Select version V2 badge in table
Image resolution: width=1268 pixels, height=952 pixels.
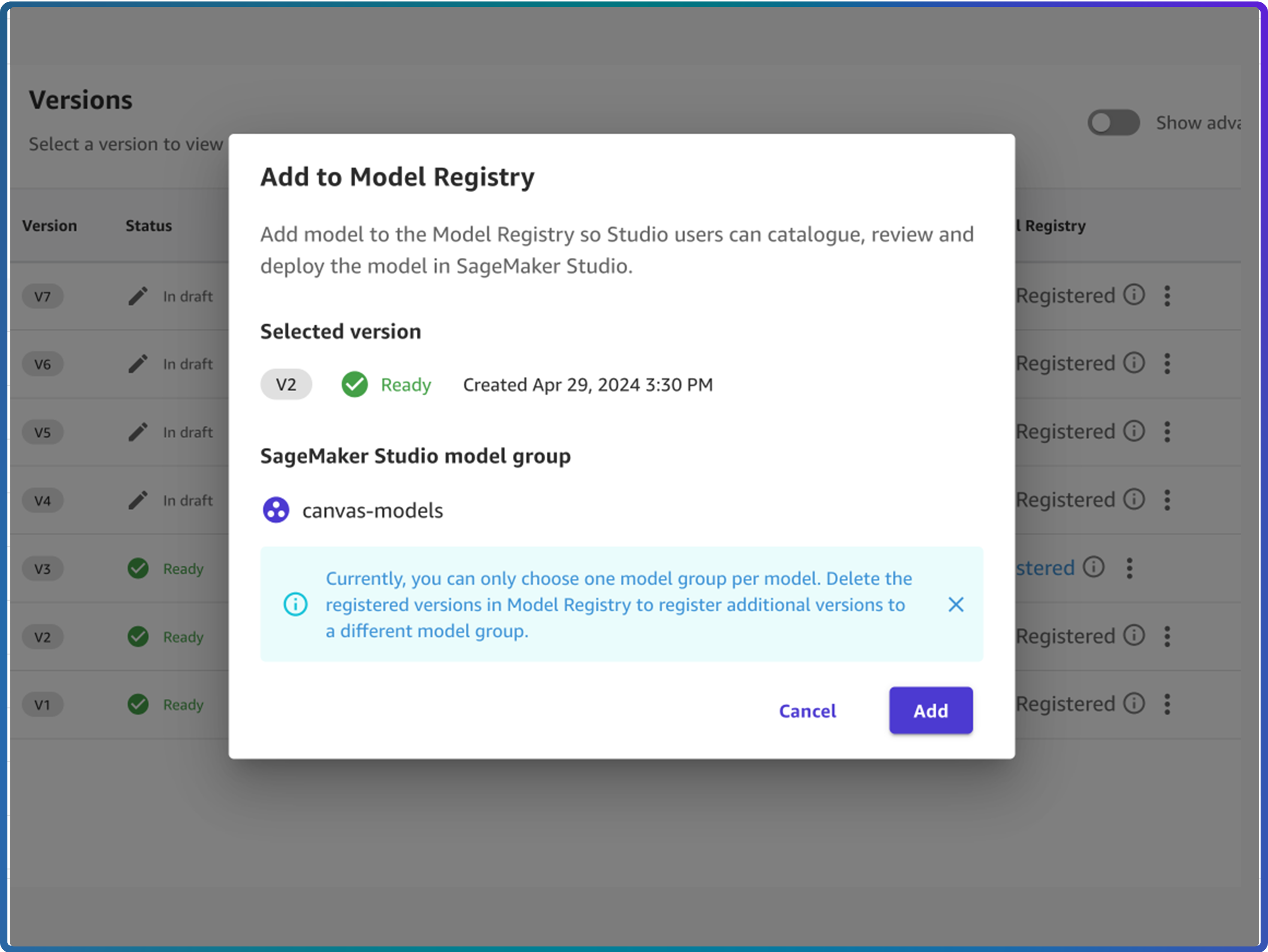click(43, 637)
